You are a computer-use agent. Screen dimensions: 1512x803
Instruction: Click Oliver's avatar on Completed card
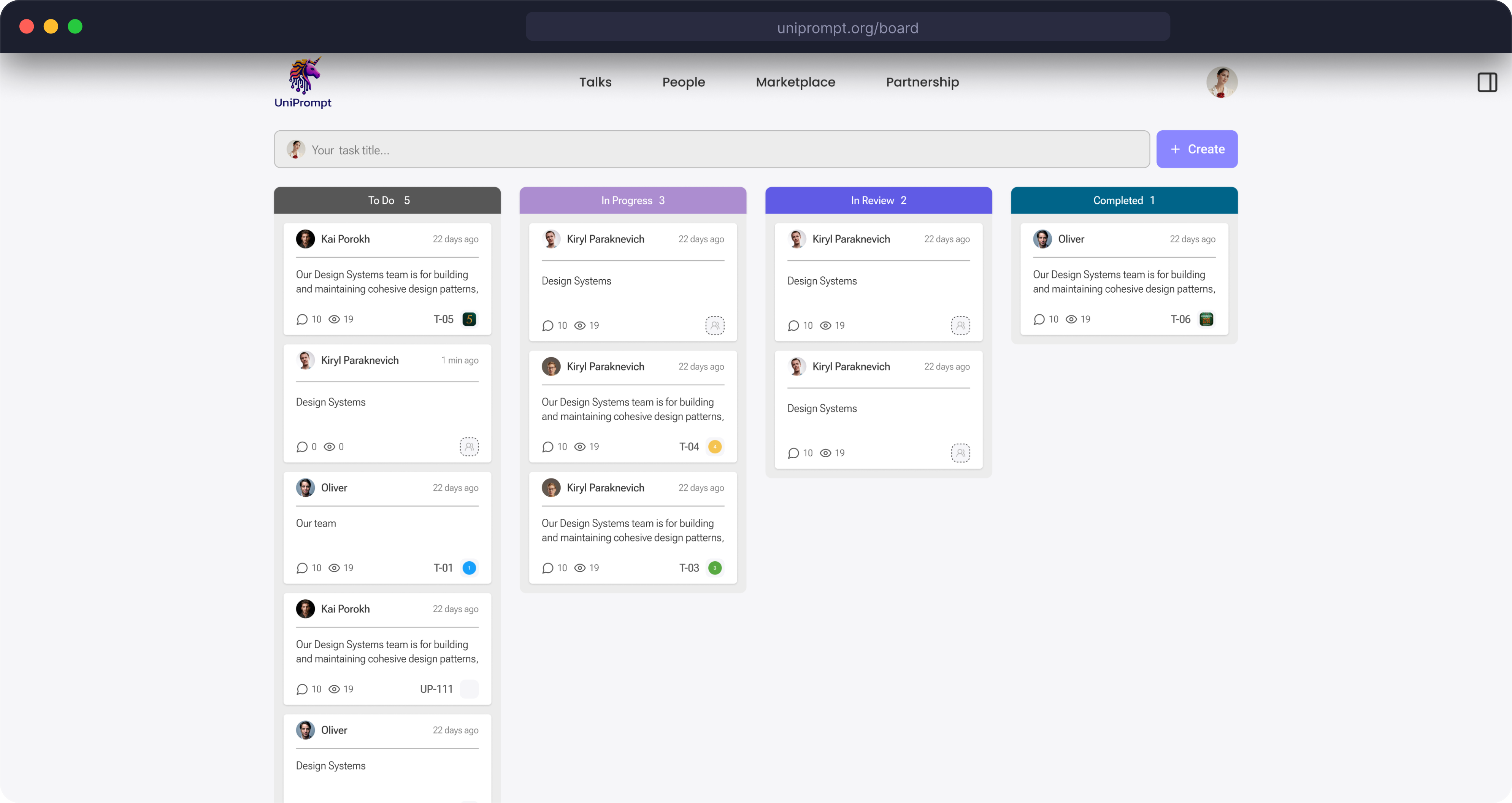pos(1042,239)
